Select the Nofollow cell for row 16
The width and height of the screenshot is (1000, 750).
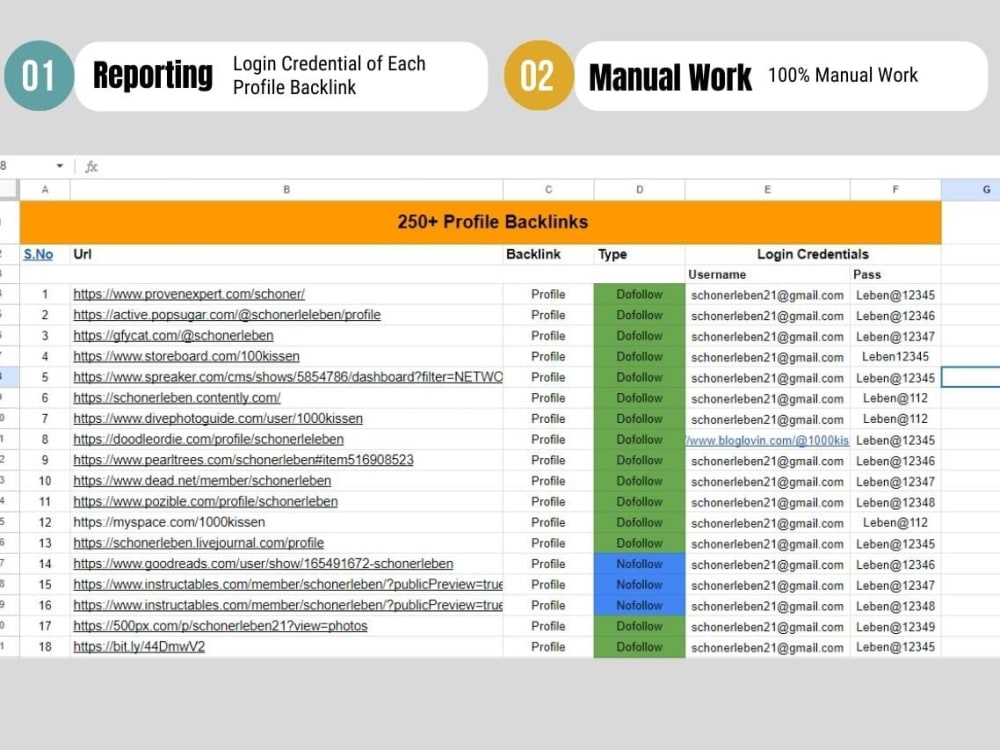click(x=640, y=605)
